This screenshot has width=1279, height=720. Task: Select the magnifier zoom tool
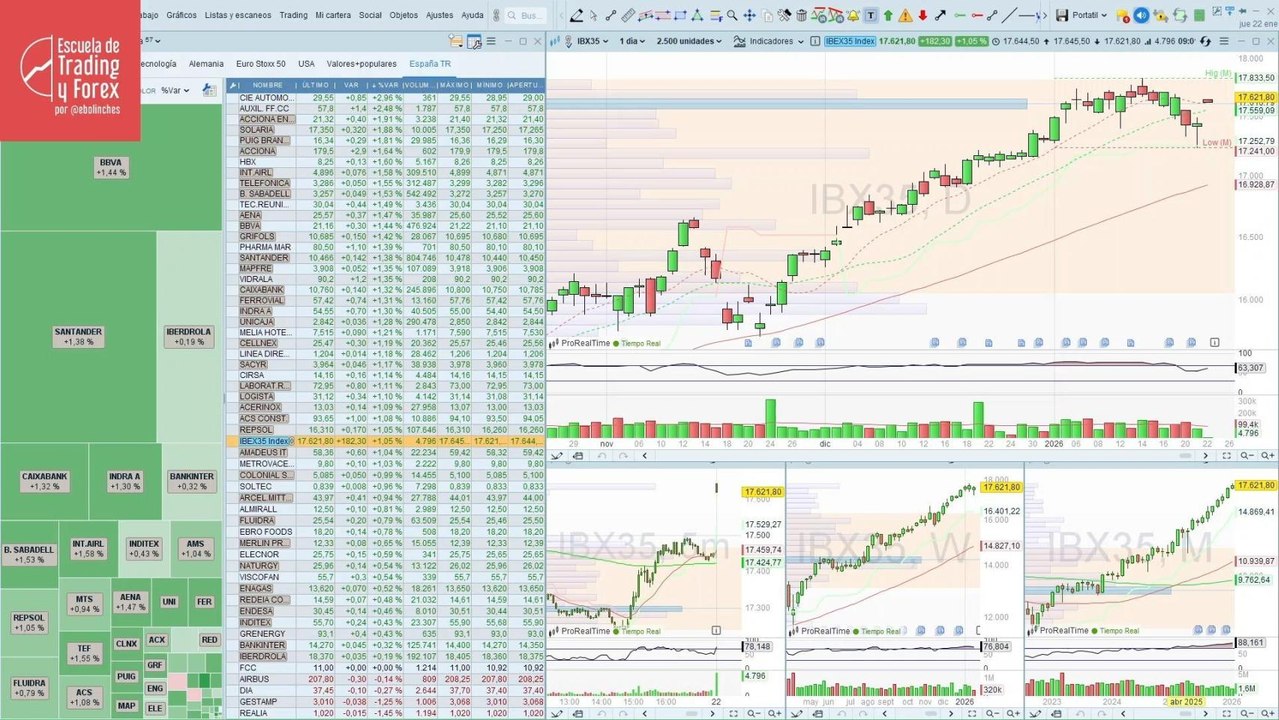coord(733,15)
